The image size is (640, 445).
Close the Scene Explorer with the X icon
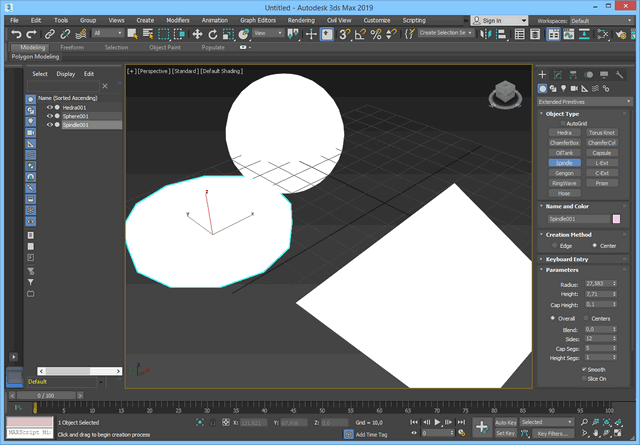pos(106,86)
